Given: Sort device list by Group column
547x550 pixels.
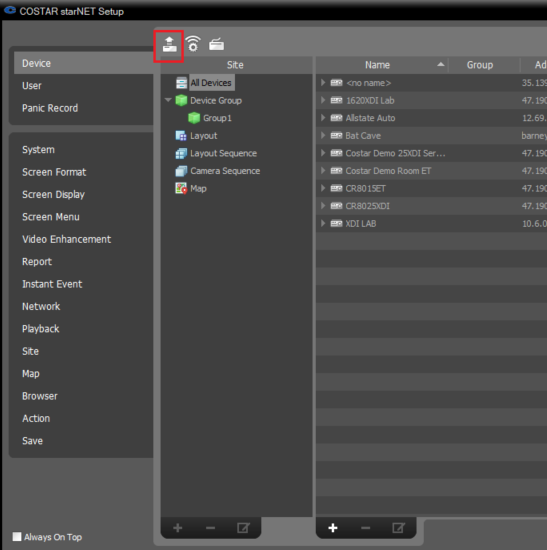Looking at the screenshot, I should (x=484, y=65).
